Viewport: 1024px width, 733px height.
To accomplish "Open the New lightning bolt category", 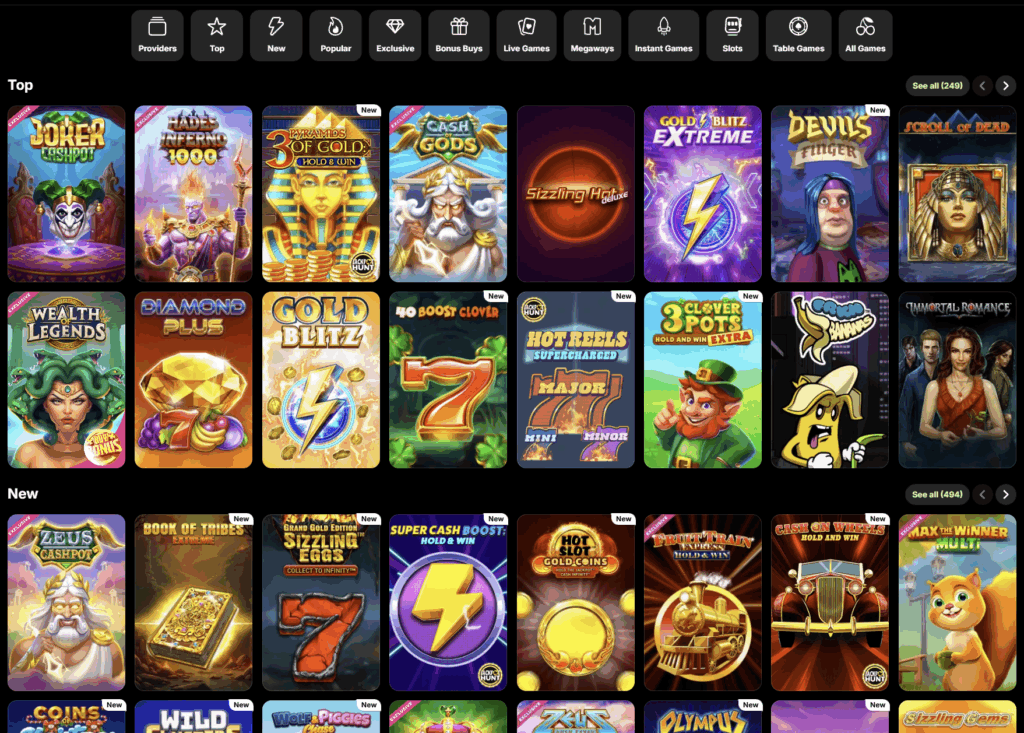I will coord(276,35).
